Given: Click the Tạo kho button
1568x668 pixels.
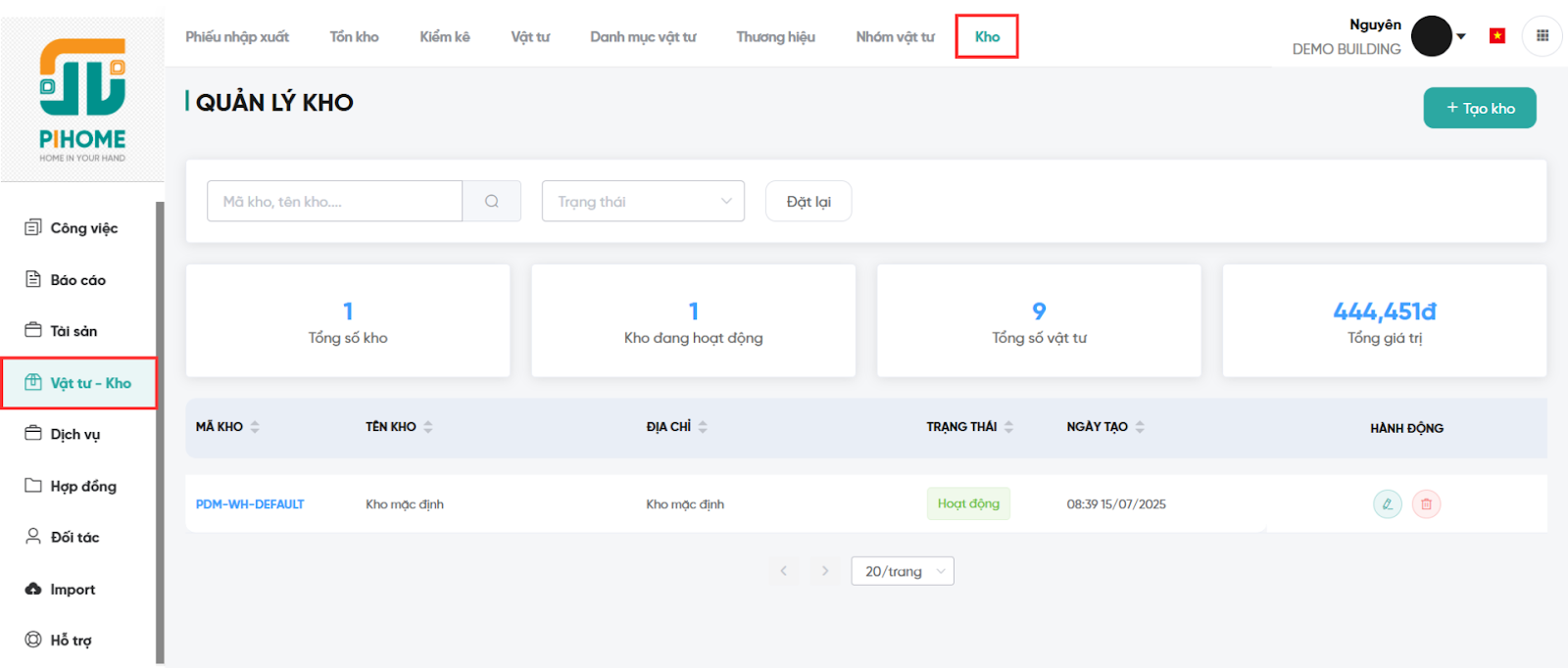Looking at the screenshot, I should pos(1479,108).
